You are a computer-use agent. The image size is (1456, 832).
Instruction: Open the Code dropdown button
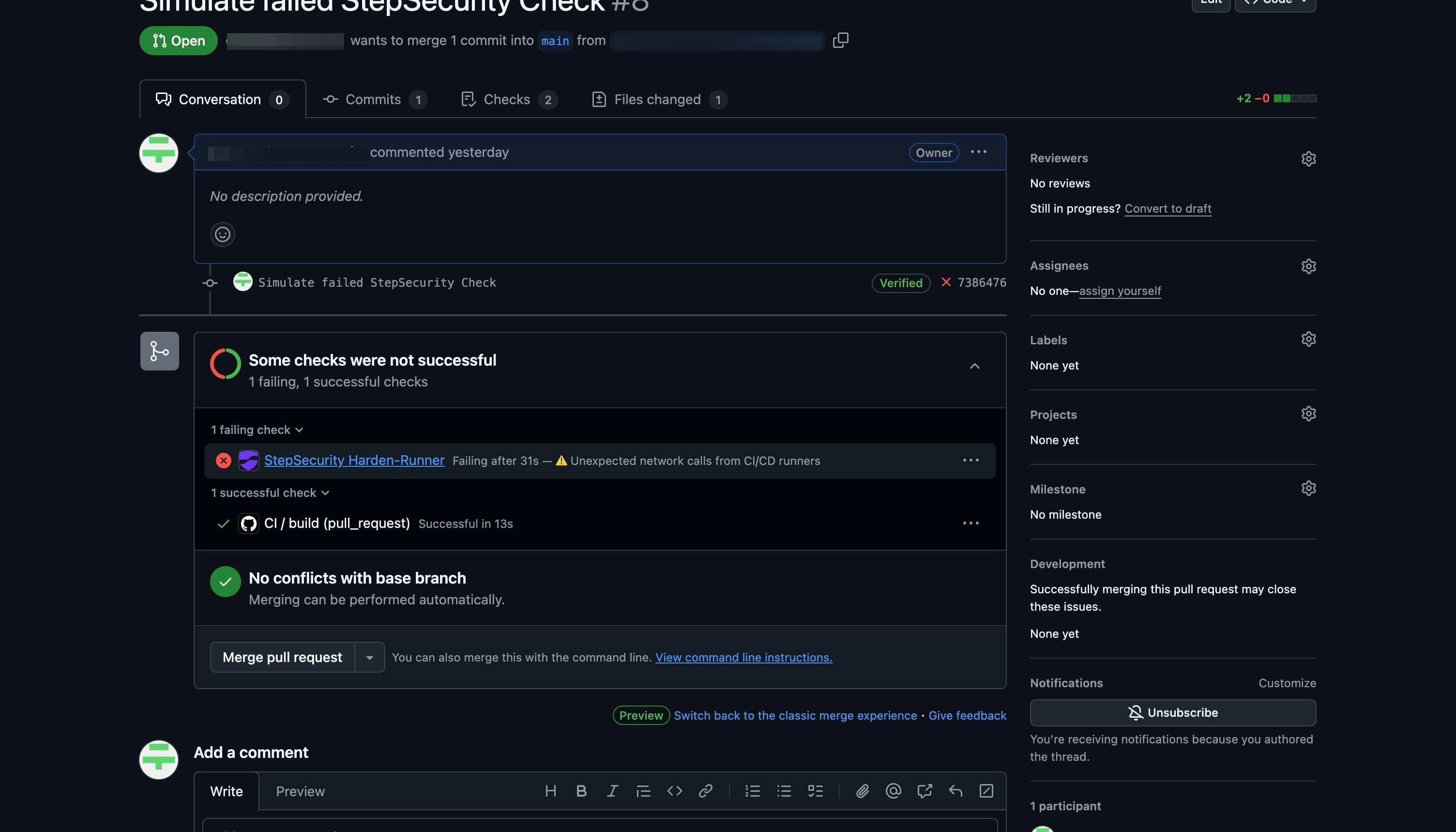(1275, 2)
